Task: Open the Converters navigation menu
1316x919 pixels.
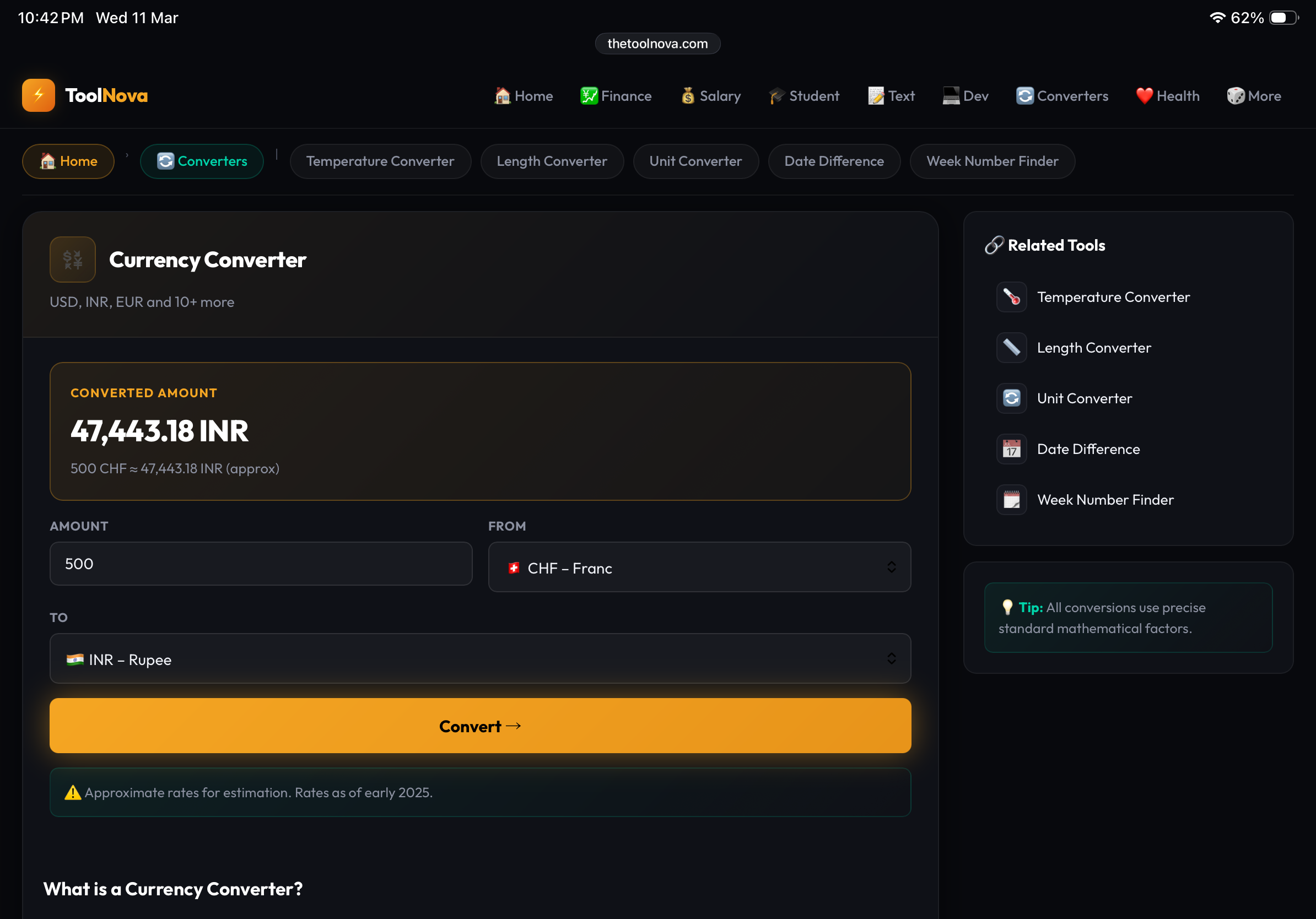Action: [x=1062, y=96]
